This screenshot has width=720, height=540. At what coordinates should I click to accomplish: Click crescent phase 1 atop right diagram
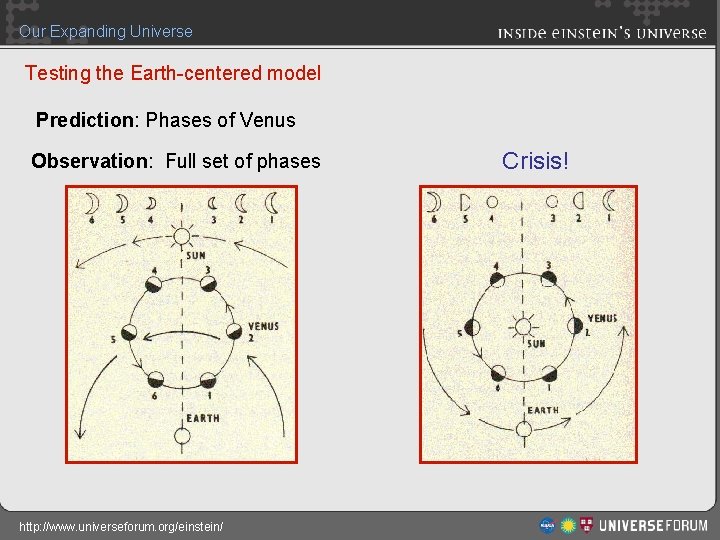(609, 201)
